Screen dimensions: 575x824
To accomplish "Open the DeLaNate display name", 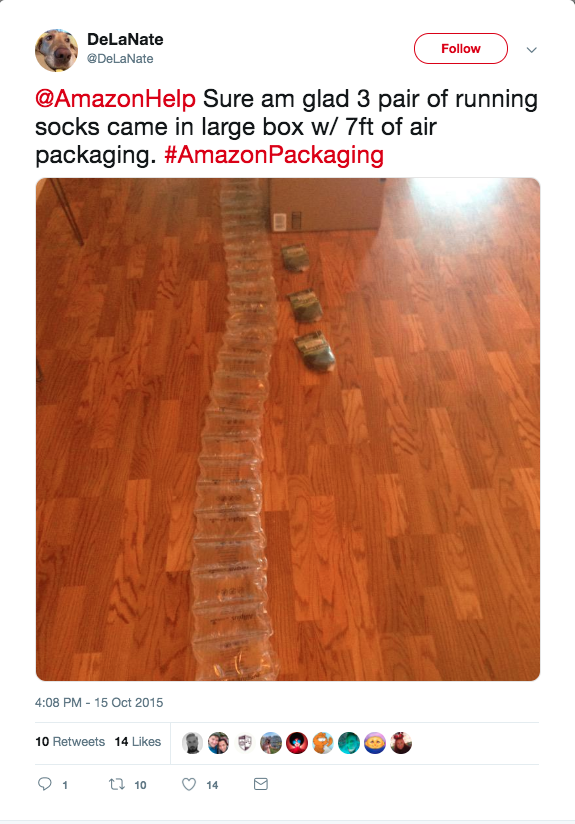I will [x=125, y=39].
